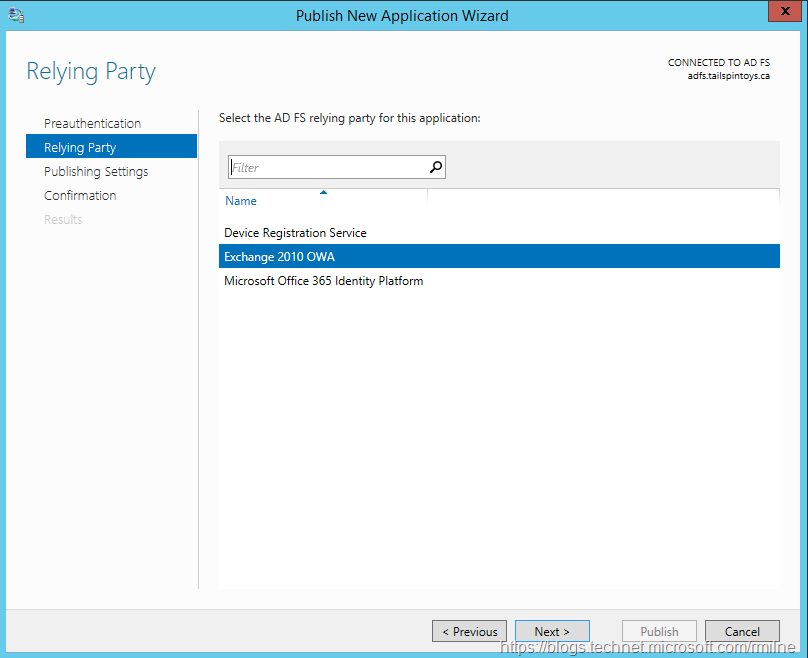Viewport: 808px width, 658px height.
Task: Sort list by the Name column header
Action: pos(241,201)
